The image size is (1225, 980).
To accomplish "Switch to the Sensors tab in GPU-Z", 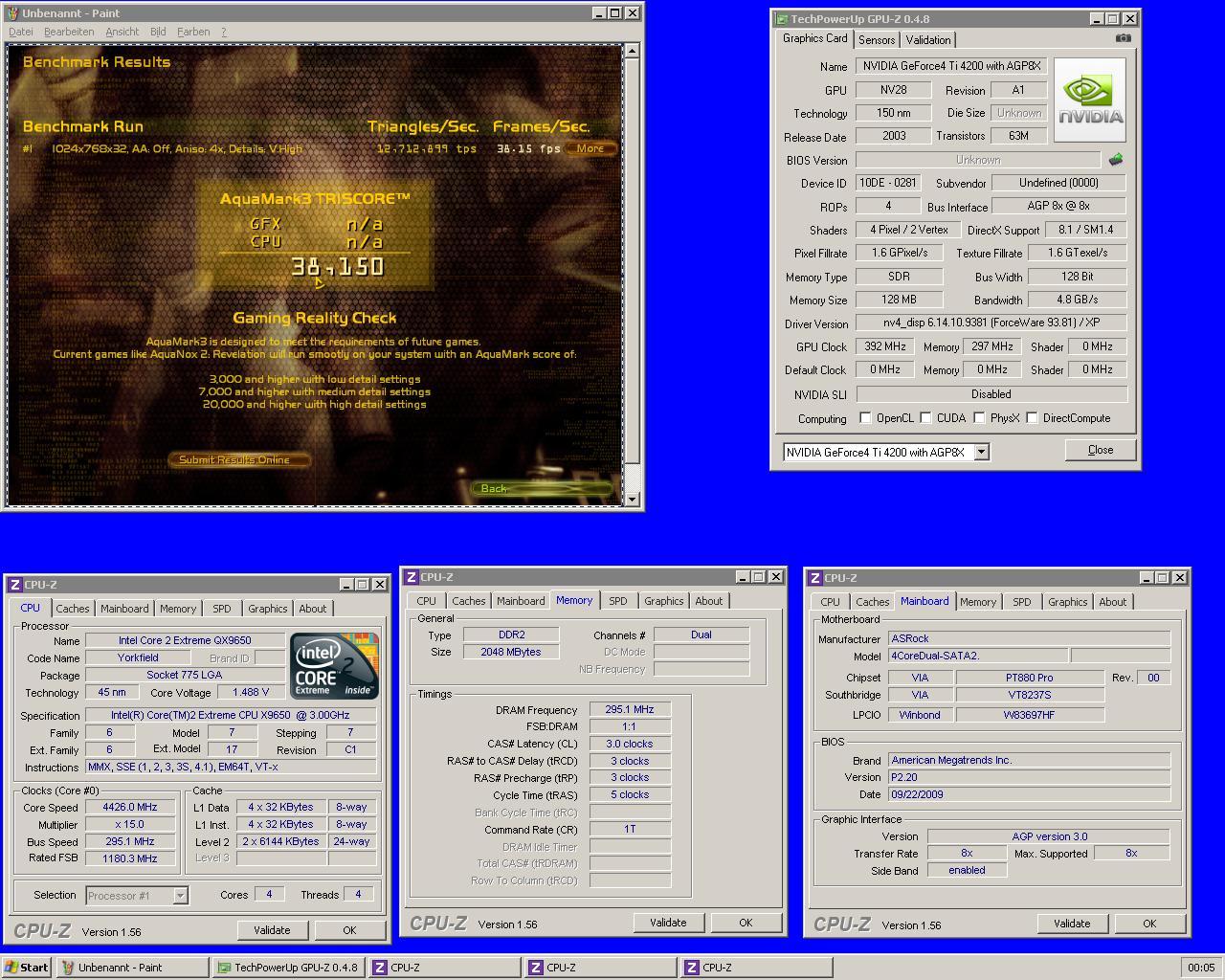I will pyautogui.click(x=877, y=40).
